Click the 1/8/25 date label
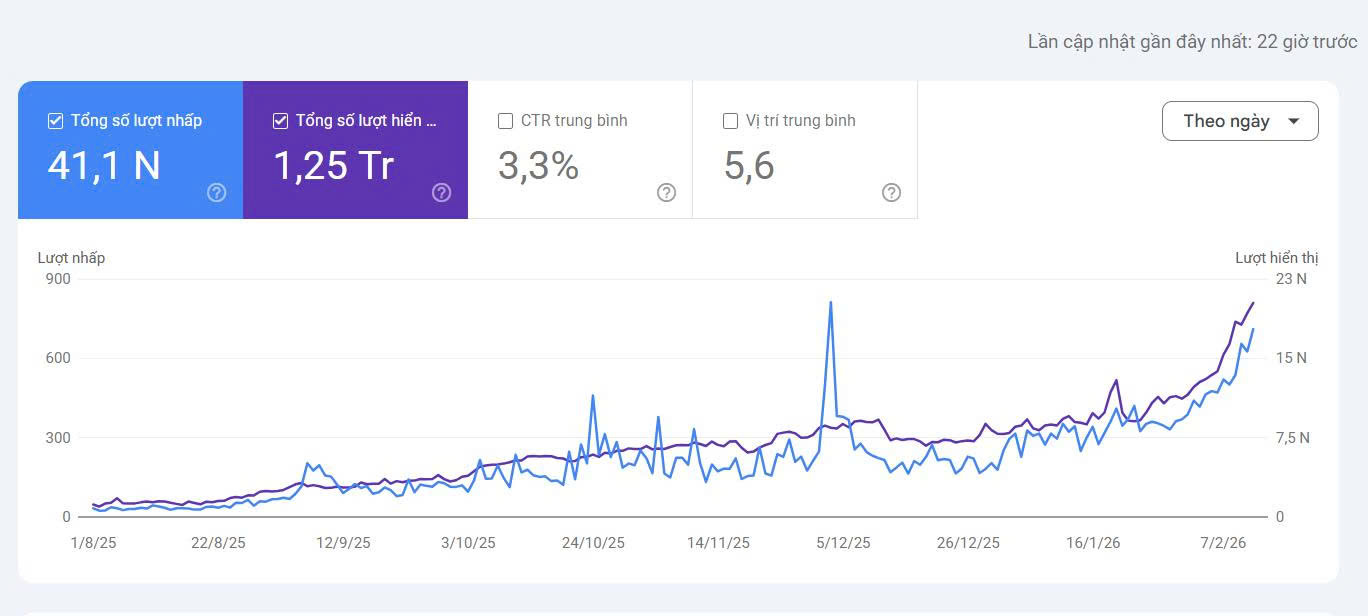Screen dimensions: 1368x616 coord(93,543)
